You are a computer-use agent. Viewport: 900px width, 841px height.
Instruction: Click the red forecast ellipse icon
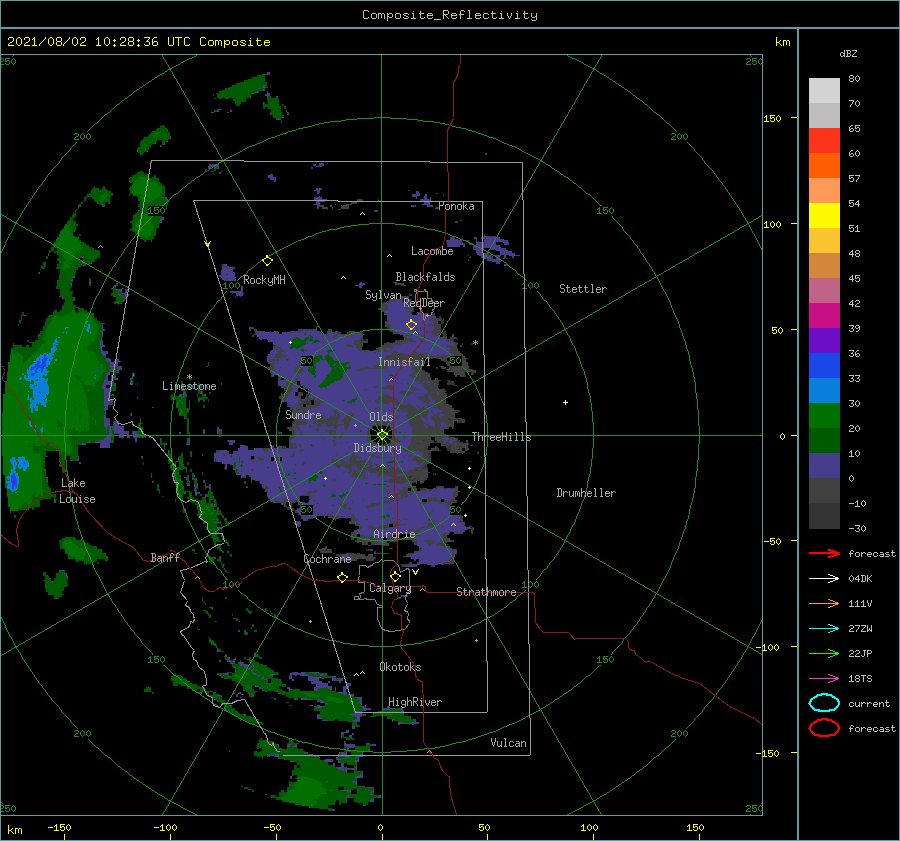pos(824,728)
